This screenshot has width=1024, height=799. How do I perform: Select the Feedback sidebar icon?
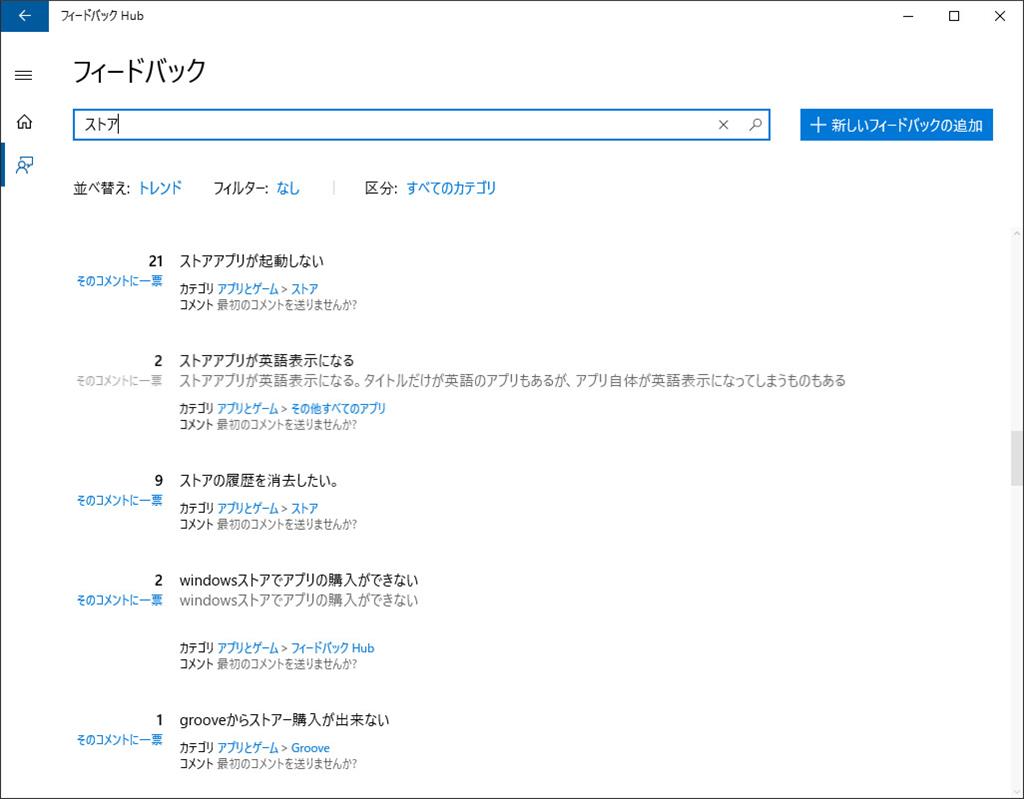pyautogui.click(x=24, y=165)
